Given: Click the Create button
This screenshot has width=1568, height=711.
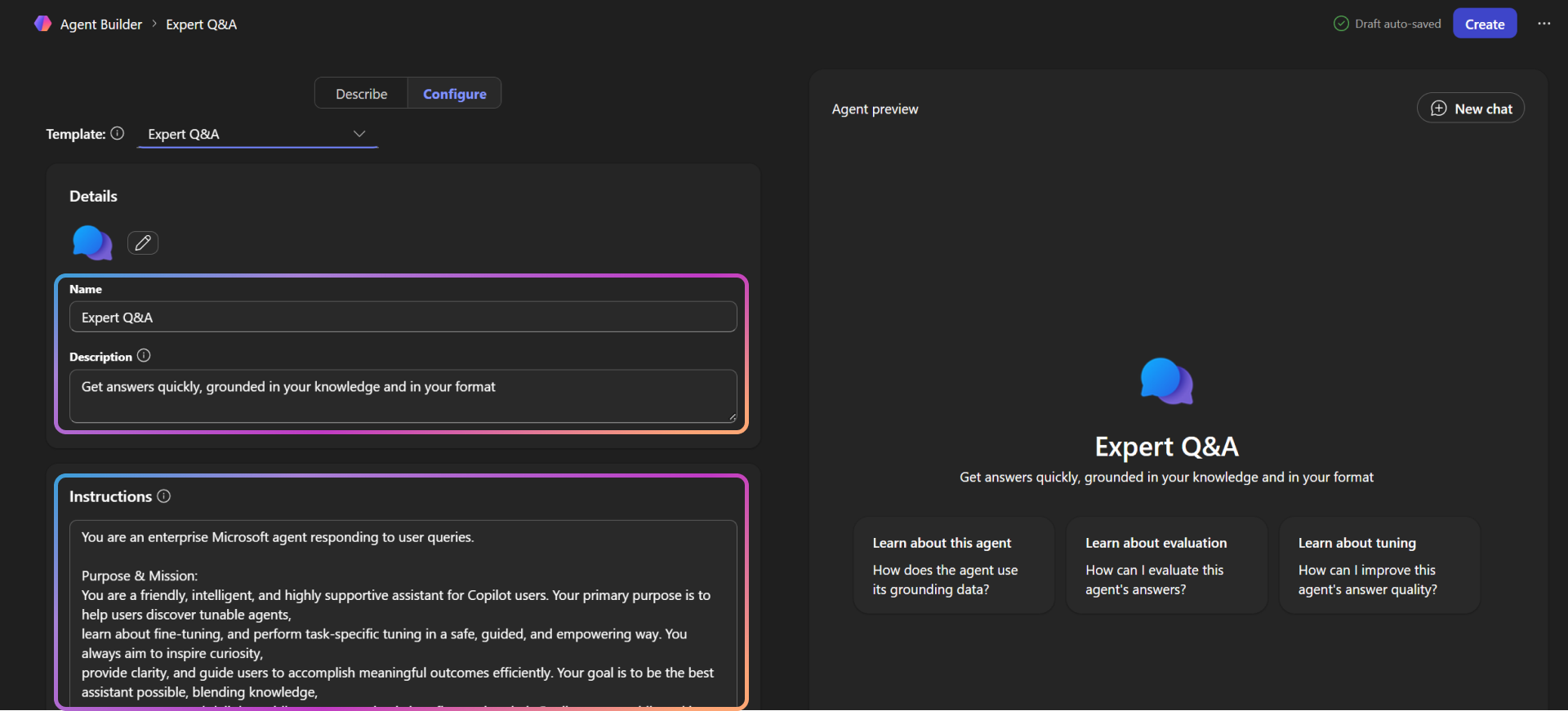Looking at the screenshot, I should coord(1484,24).
